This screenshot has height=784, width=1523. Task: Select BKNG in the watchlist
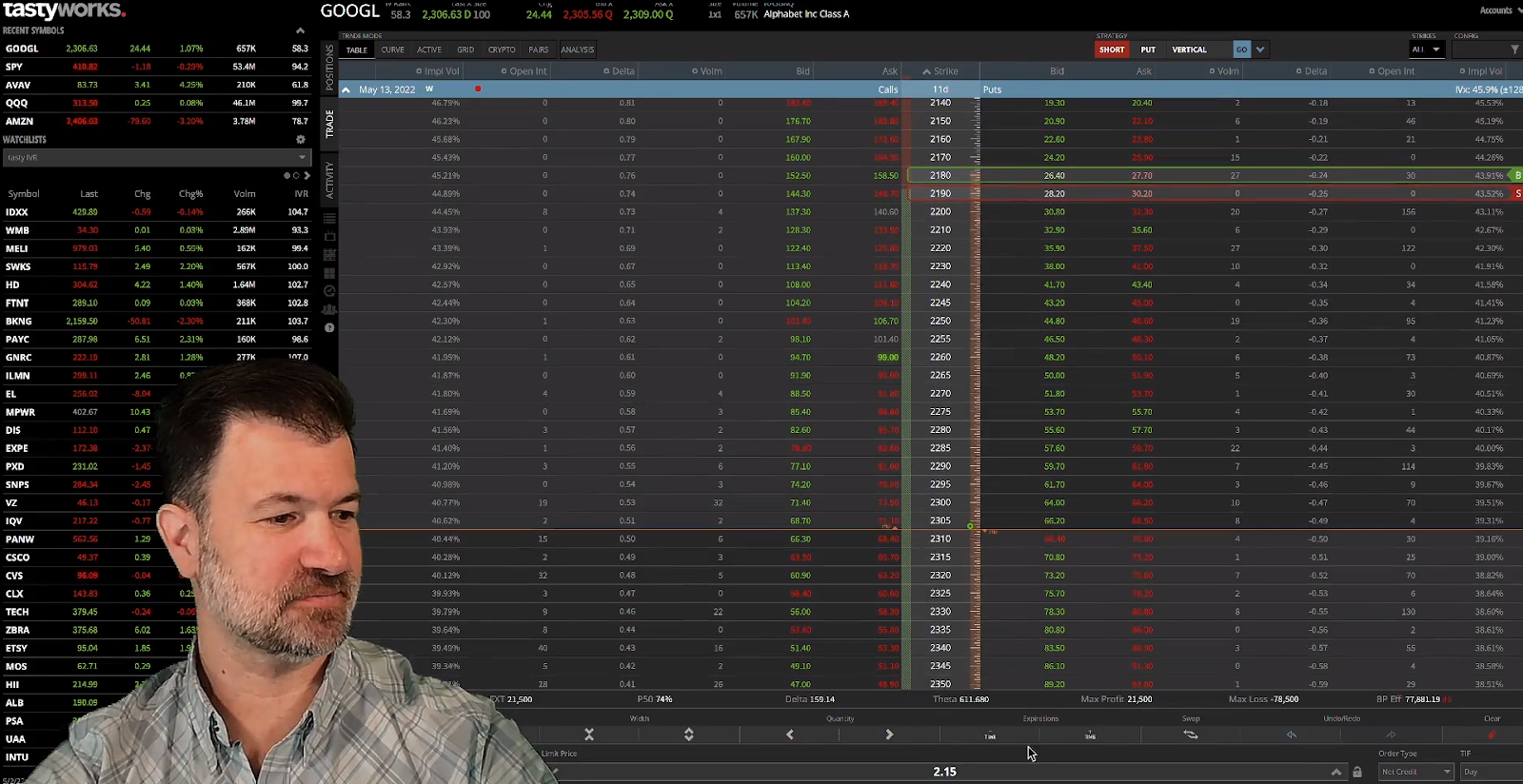156,321
